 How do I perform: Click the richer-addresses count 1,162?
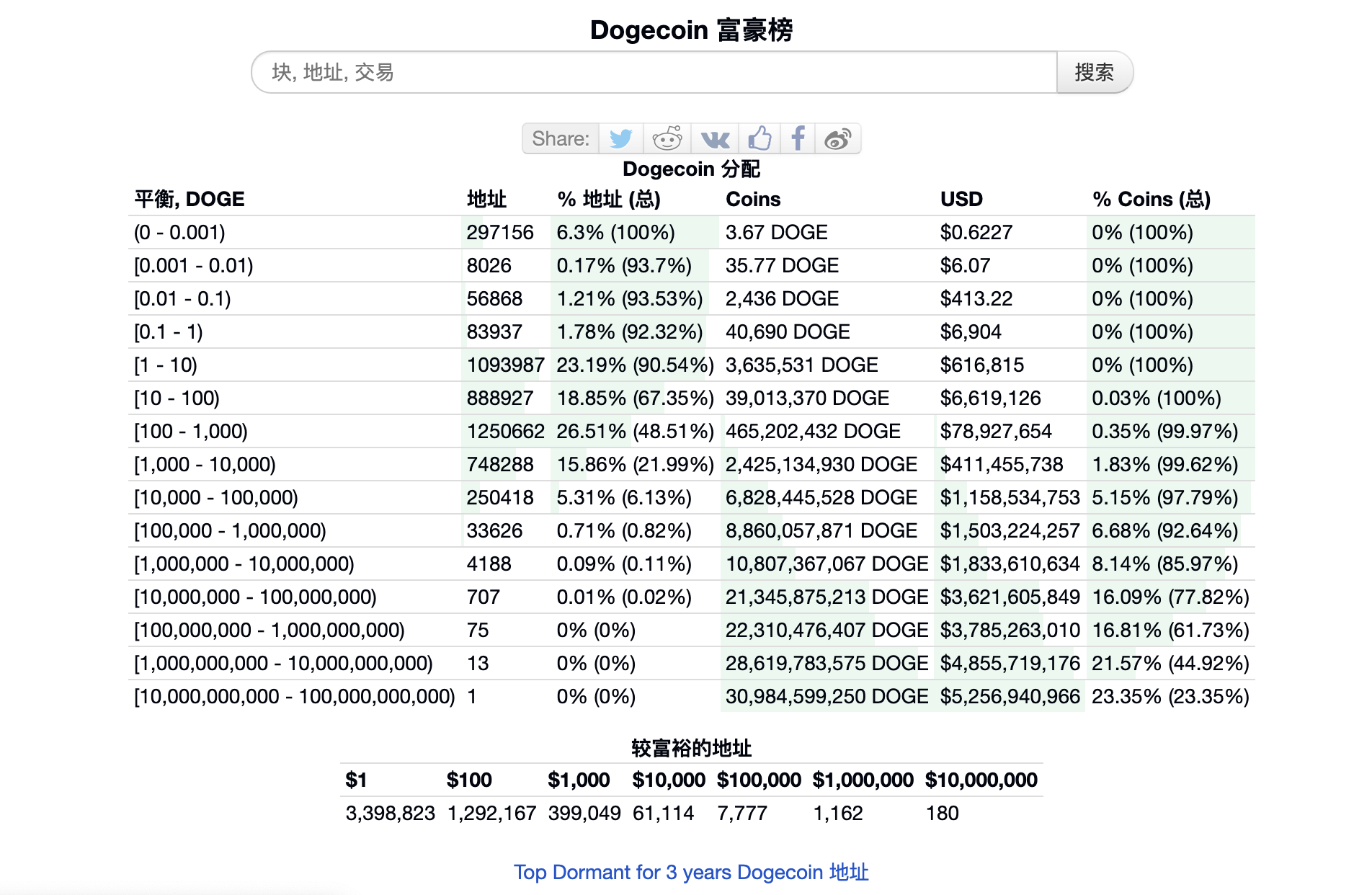point(837,813)
